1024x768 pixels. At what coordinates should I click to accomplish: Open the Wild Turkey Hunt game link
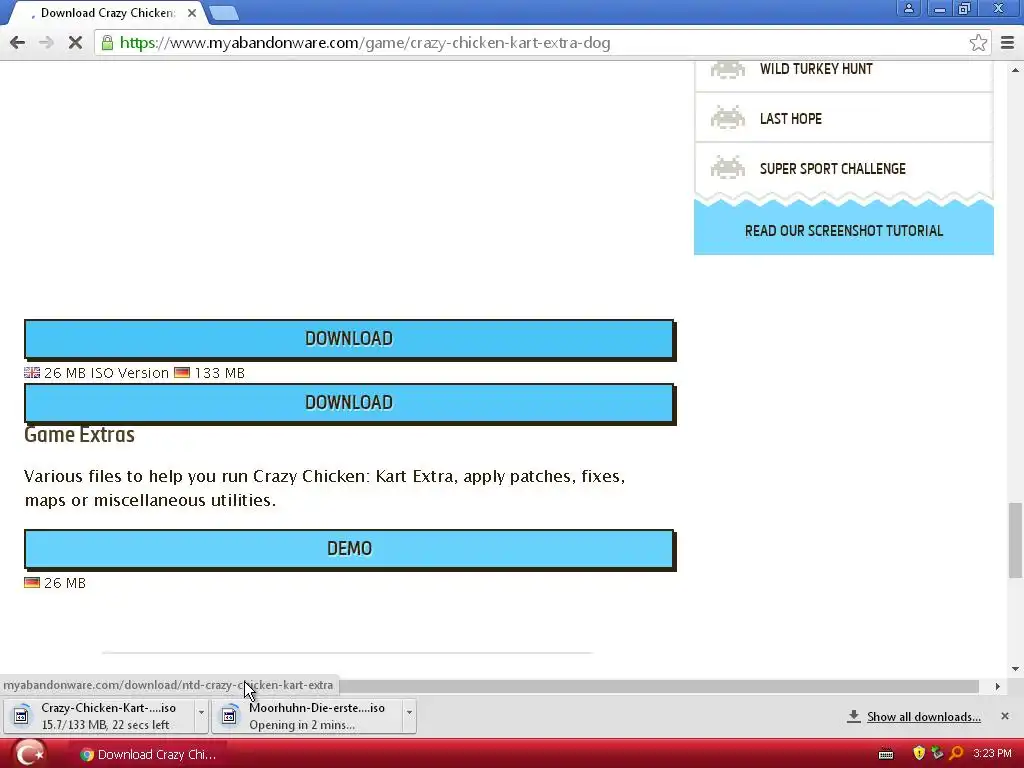816,69
